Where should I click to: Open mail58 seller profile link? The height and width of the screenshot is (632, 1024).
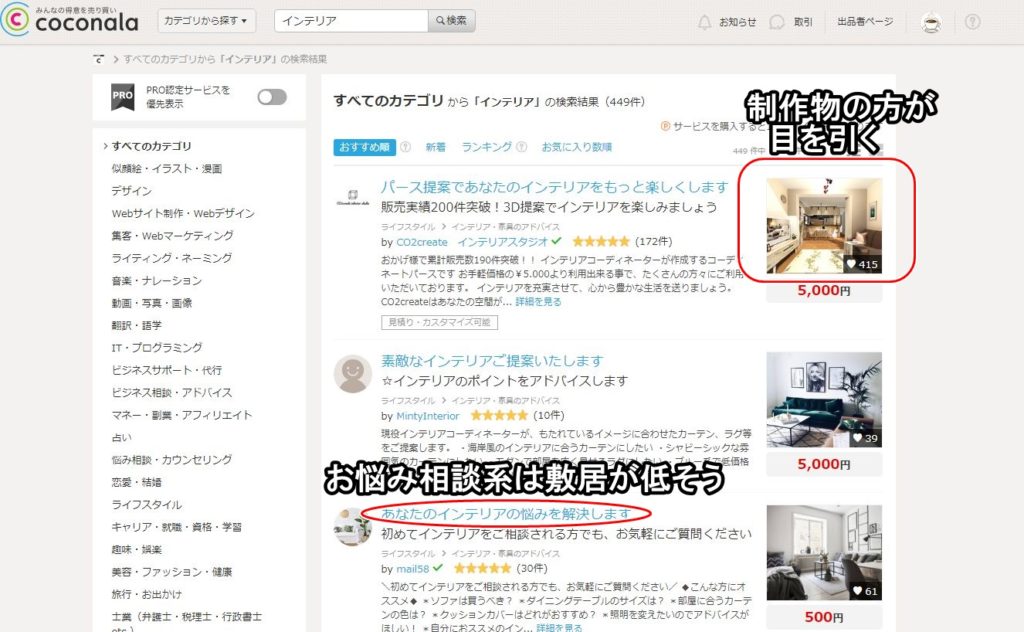pyautogui.click(x=413, y=569)
